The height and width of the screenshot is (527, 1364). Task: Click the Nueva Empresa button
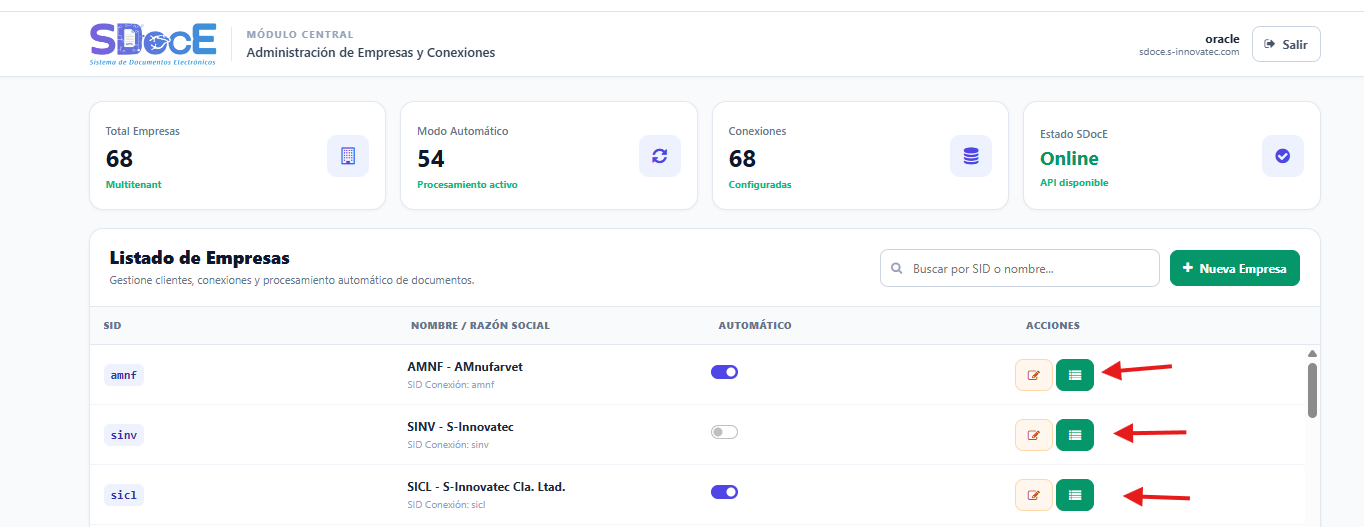pyautogui.click(x=1235, y=268)
